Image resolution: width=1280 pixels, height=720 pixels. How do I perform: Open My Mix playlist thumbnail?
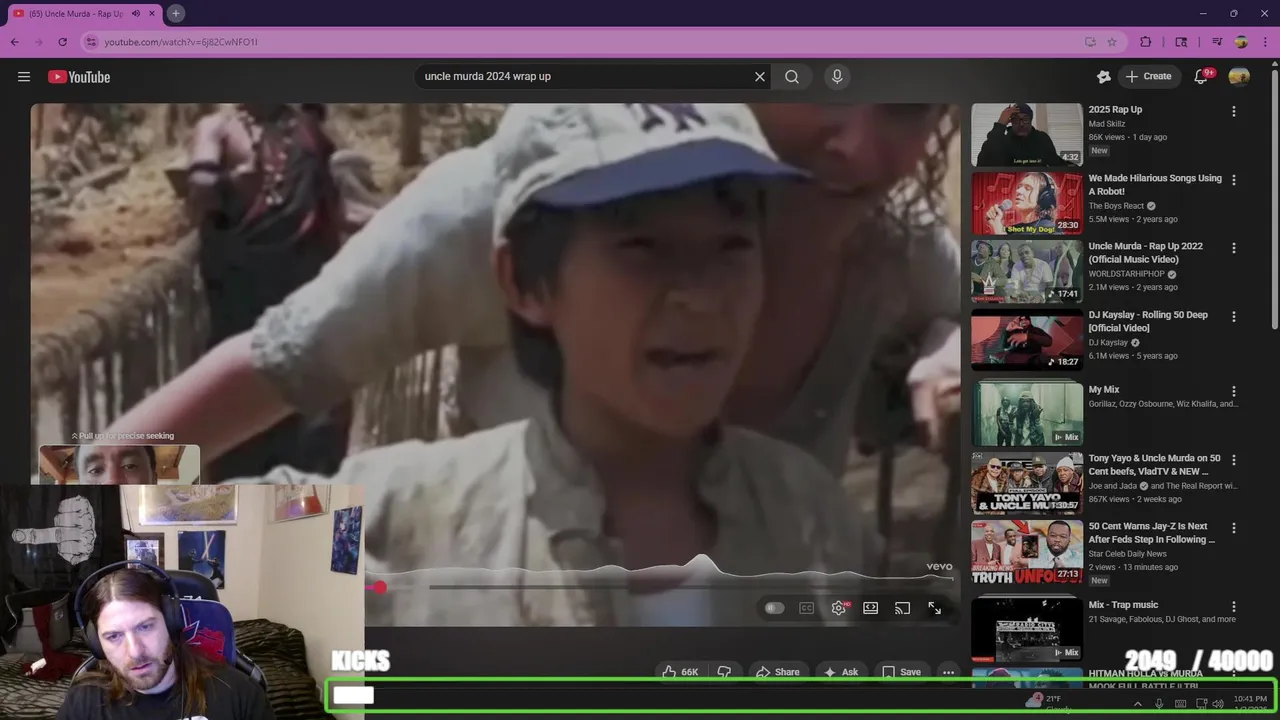(1027, 415)
